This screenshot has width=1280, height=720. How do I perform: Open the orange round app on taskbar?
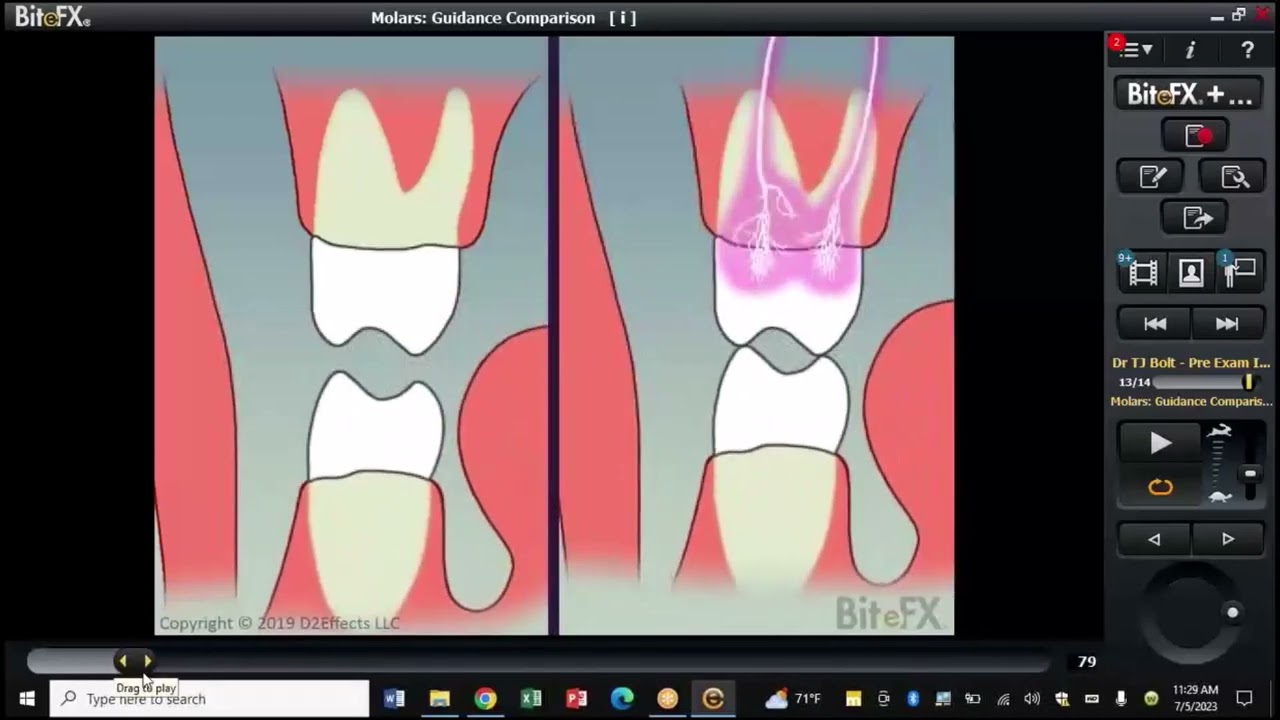[x=667, y=699]
